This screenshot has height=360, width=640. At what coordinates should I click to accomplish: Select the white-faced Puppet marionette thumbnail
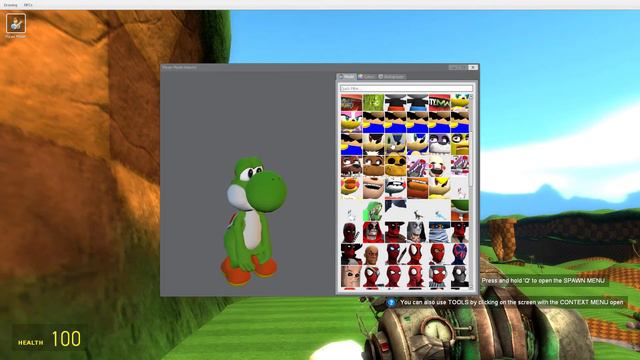coord(439,166)
